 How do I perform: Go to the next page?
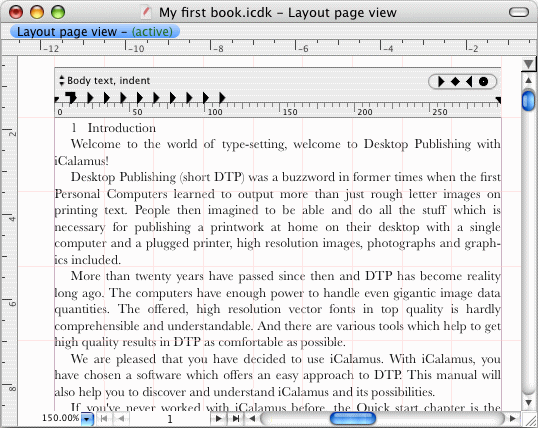tap(218, 418)
